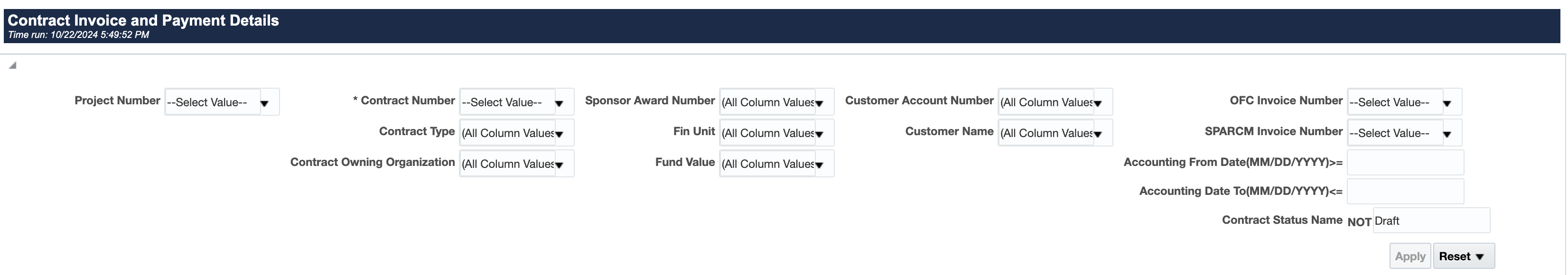Expand the Fin Unit dropdown
Screen dimensions: 1568x275
[819, 134]
